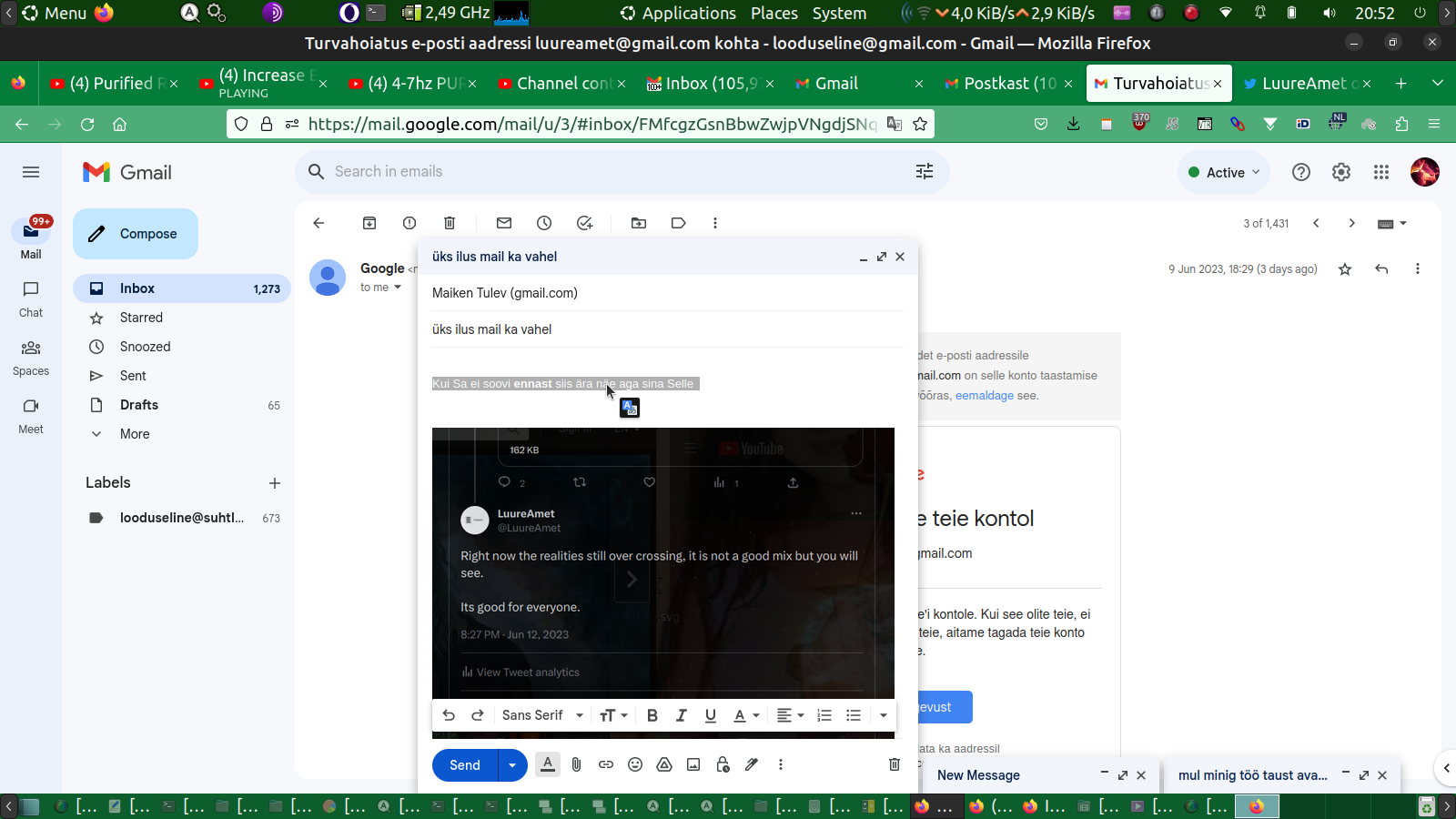Toggle underline formatting in compose

point(711,715)
